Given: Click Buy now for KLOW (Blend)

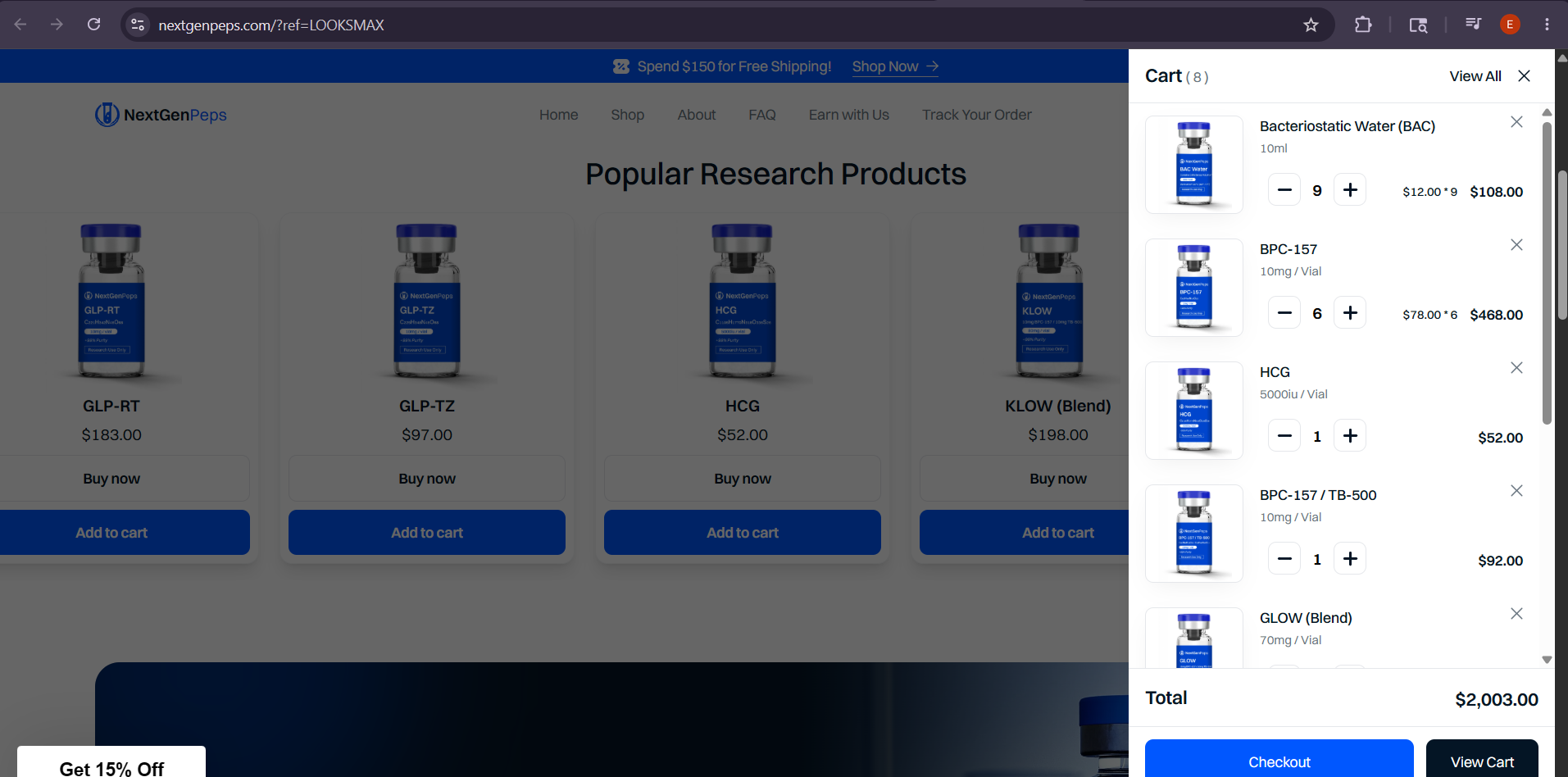Looking at the screenshot, I should click(1025, 479).
